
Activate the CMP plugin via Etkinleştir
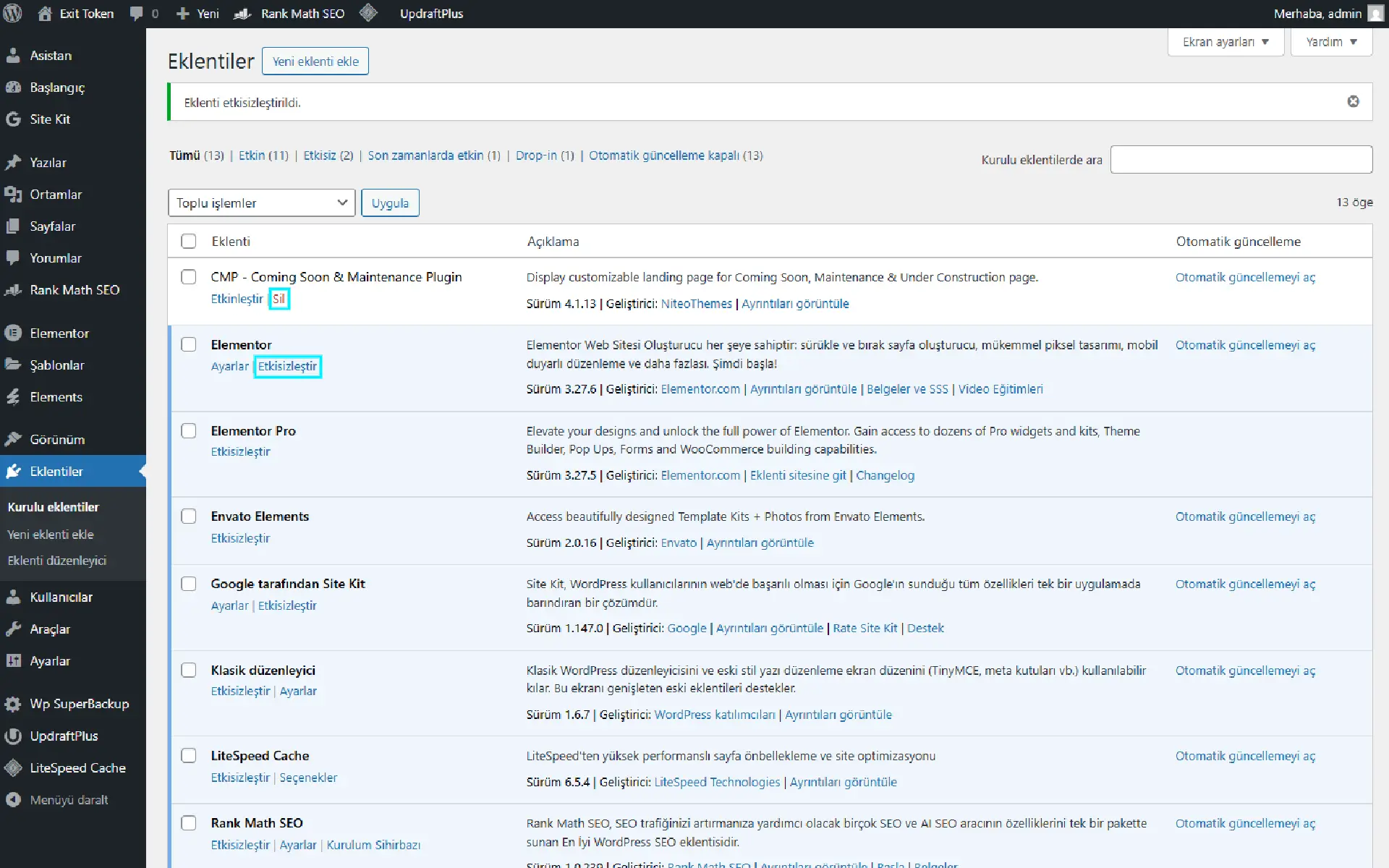(237, 299)
